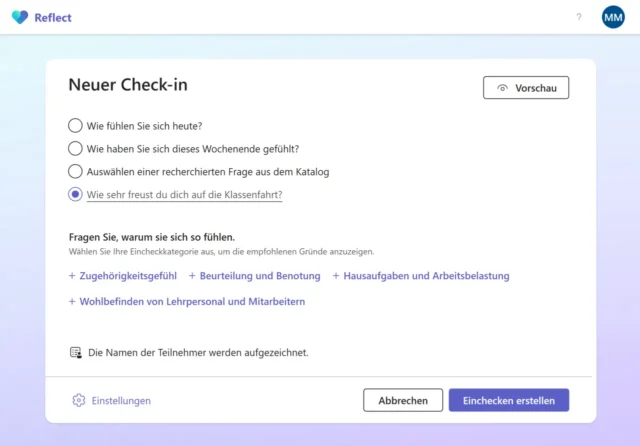The height and width of the screenshot is (446, 640).
Task: Click 'Die Namen der Teilnehmer werden aufgezeichnet.' text
Action: coord(198,353)
